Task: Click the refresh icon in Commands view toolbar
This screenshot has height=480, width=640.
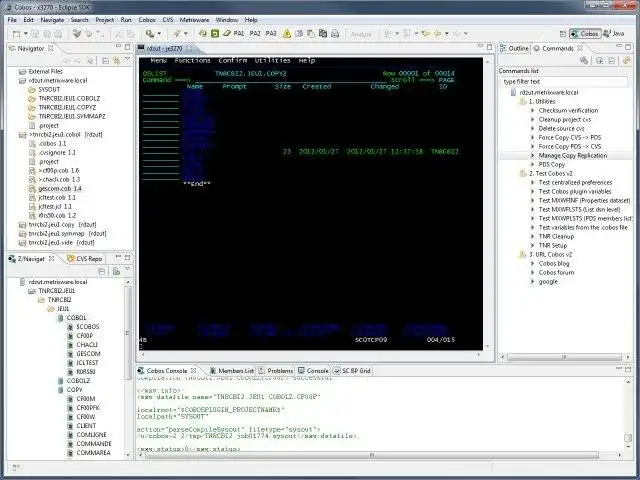Action: click(584, 60)
